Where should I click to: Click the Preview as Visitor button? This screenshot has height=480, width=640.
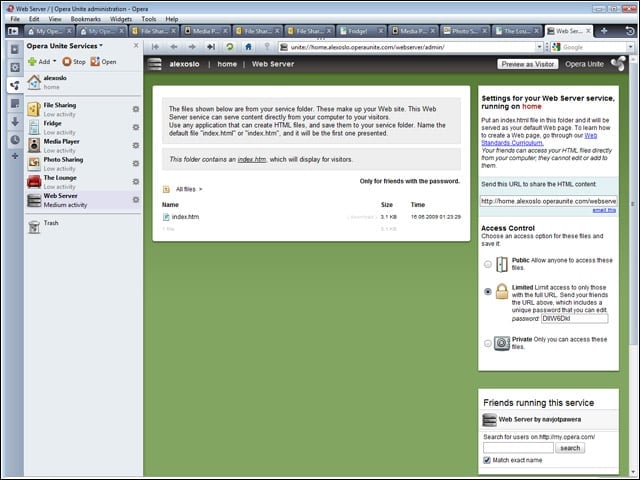pos(528,64)
